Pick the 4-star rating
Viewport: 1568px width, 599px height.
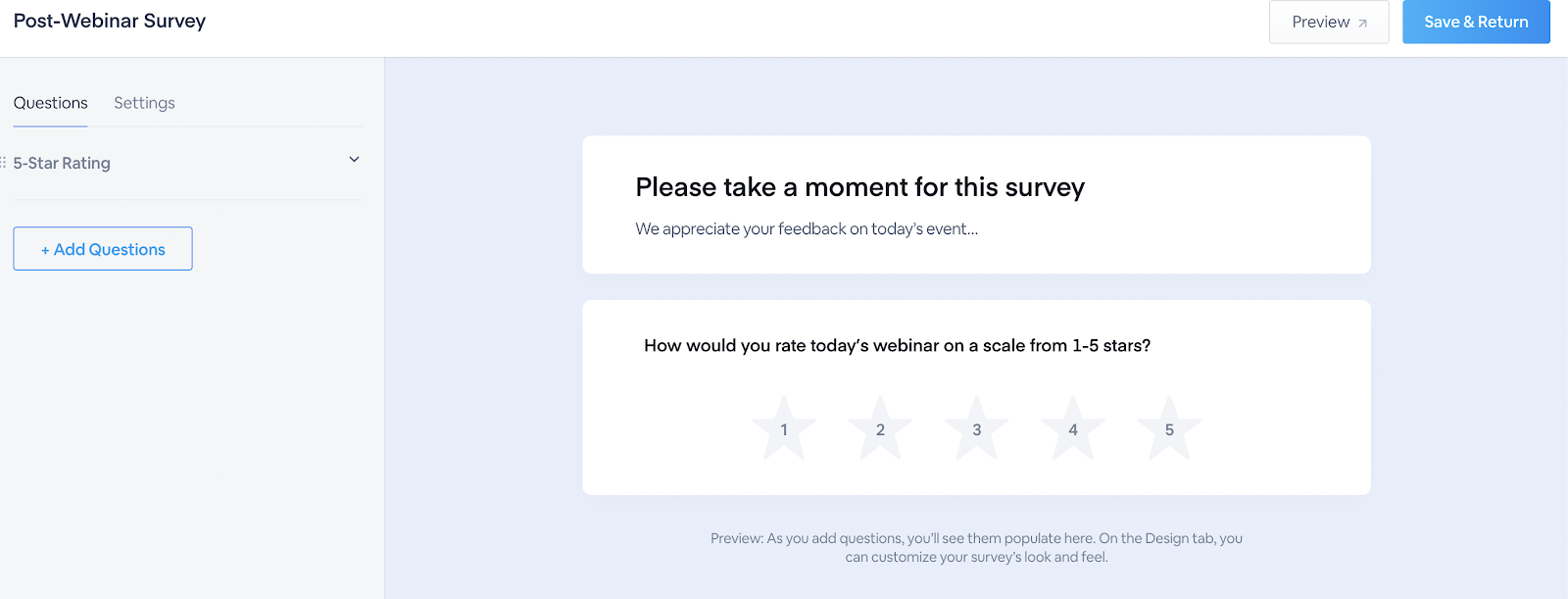(1073, 429)
